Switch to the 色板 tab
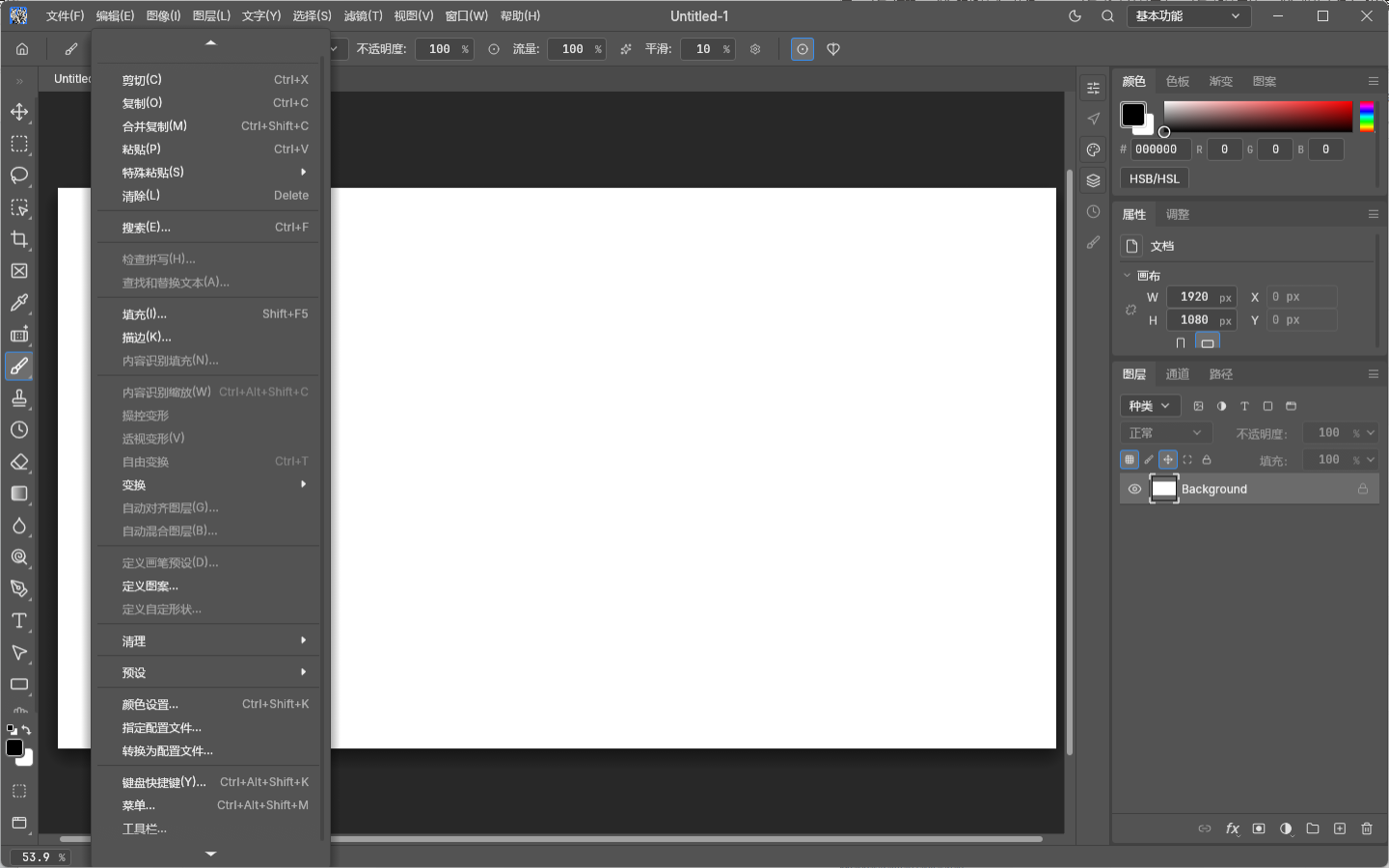Image resolution: width=1389 pixels, height=868 pixels. click(x=1178, y=82)
